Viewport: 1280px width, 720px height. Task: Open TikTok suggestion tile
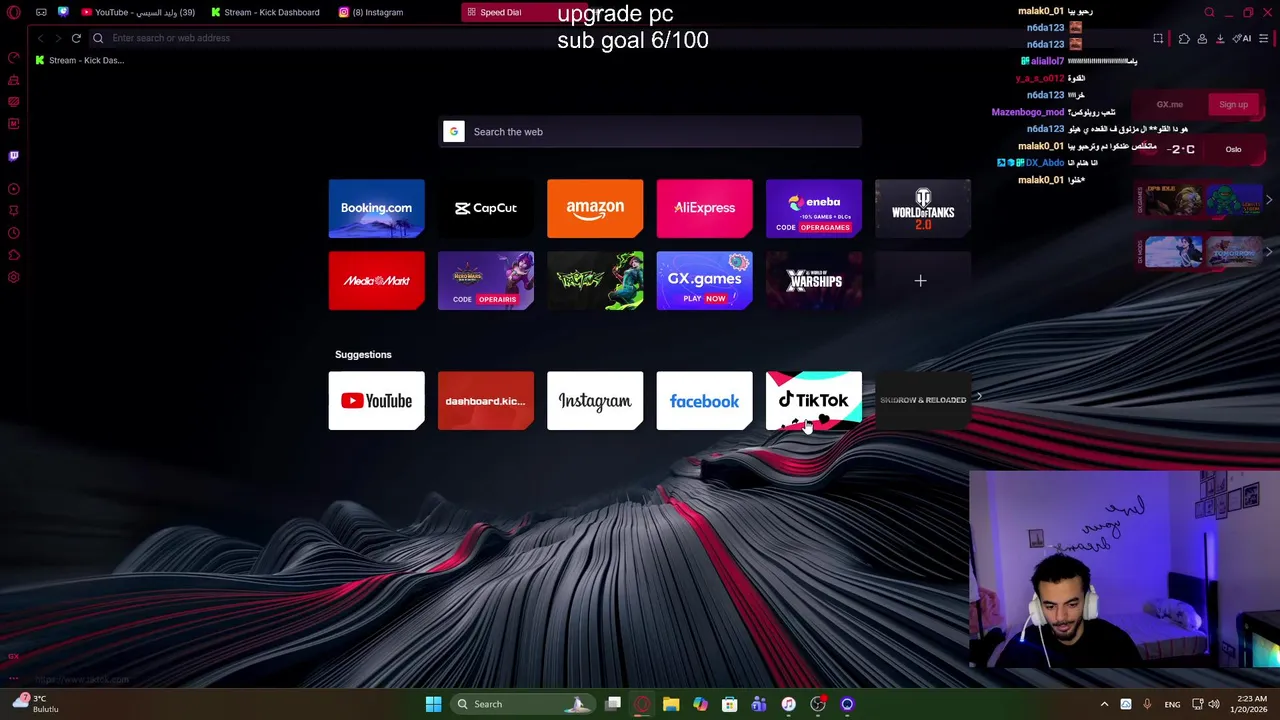tap(813, 401)
